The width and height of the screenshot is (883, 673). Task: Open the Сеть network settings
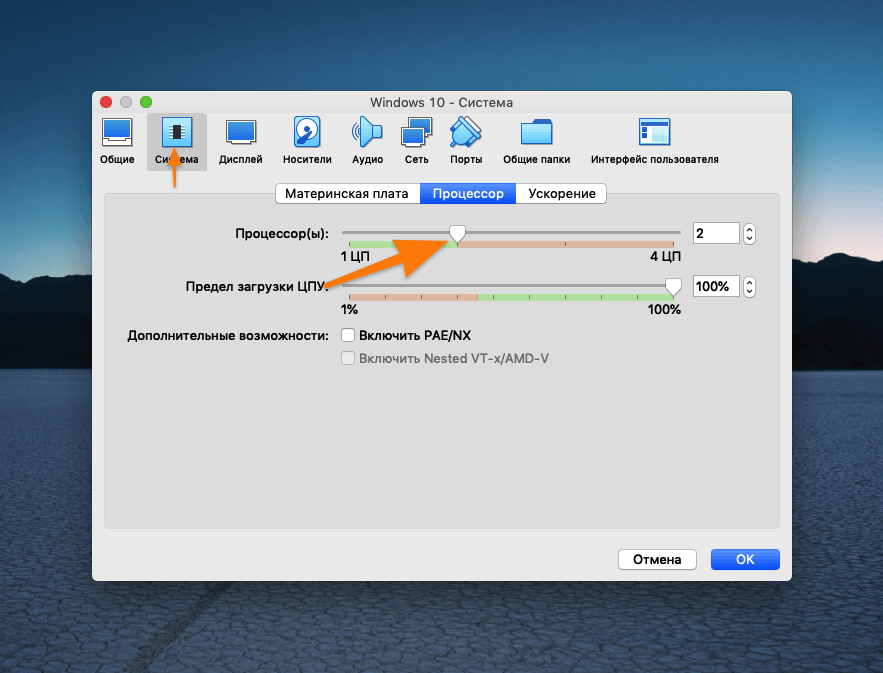tap(417, 141)
